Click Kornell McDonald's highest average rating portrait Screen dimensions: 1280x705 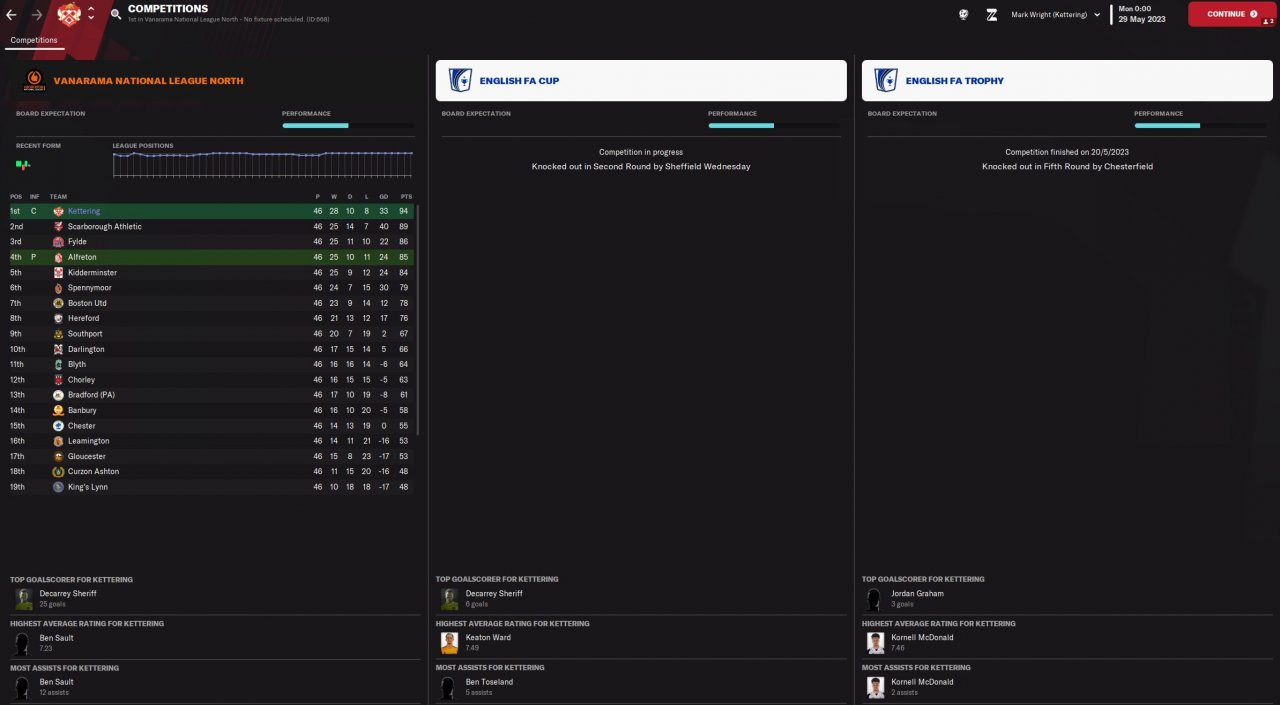(876, 643)
